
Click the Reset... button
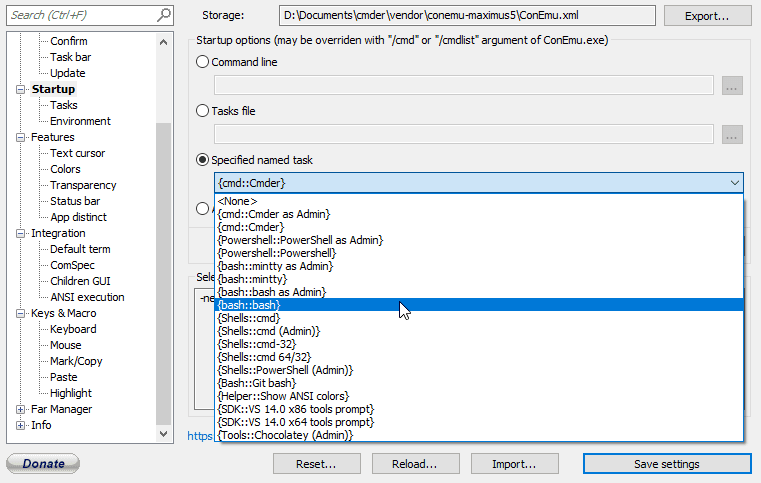pos(316,464)
